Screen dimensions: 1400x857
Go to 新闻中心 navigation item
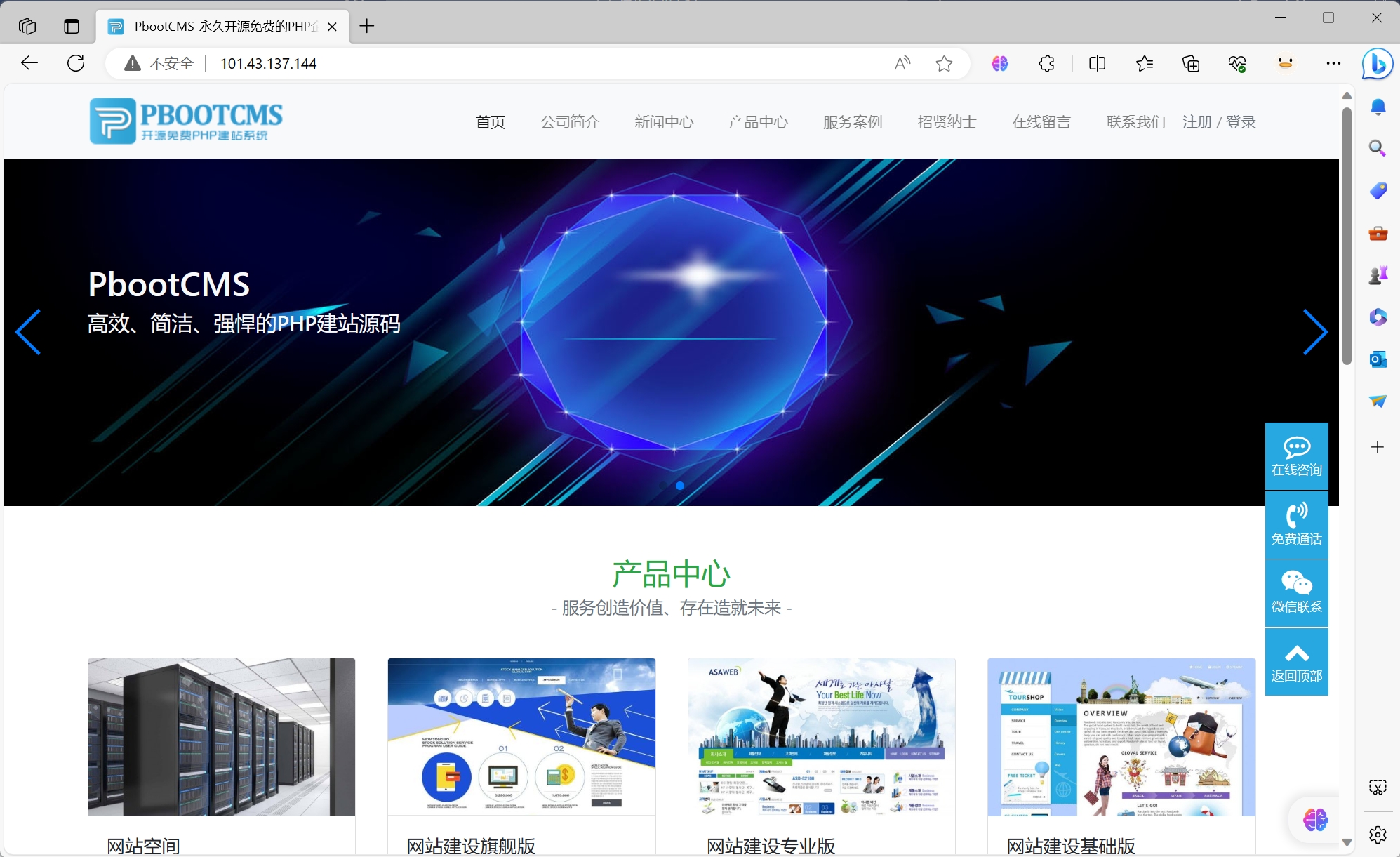point(664,122)
